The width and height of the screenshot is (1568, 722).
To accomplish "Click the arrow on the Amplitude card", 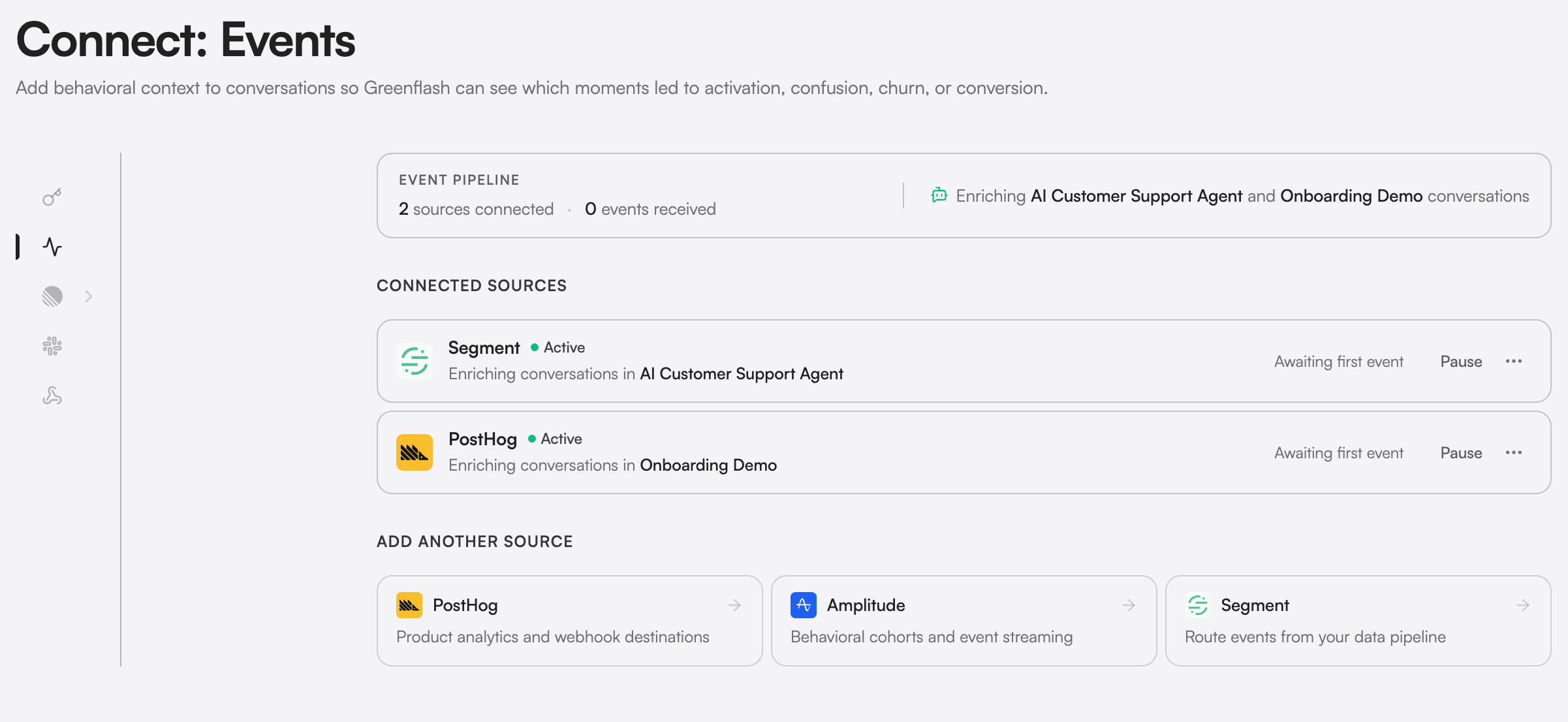I will (x=1129, y=605).
